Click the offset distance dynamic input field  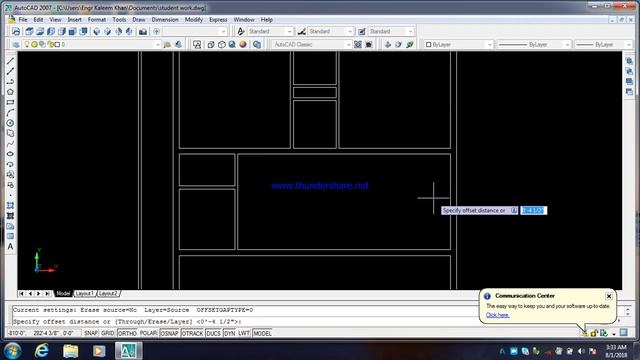(x=533, y=210)
